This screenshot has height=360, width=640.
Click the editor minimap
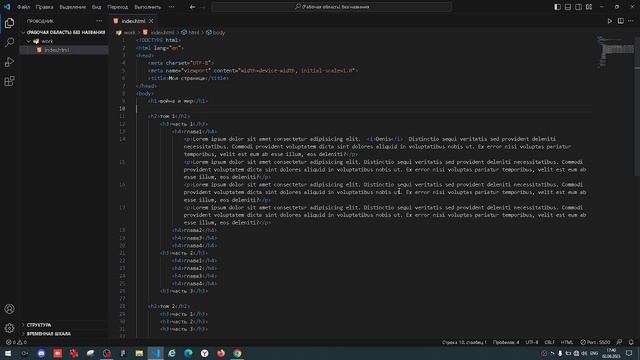616,52
